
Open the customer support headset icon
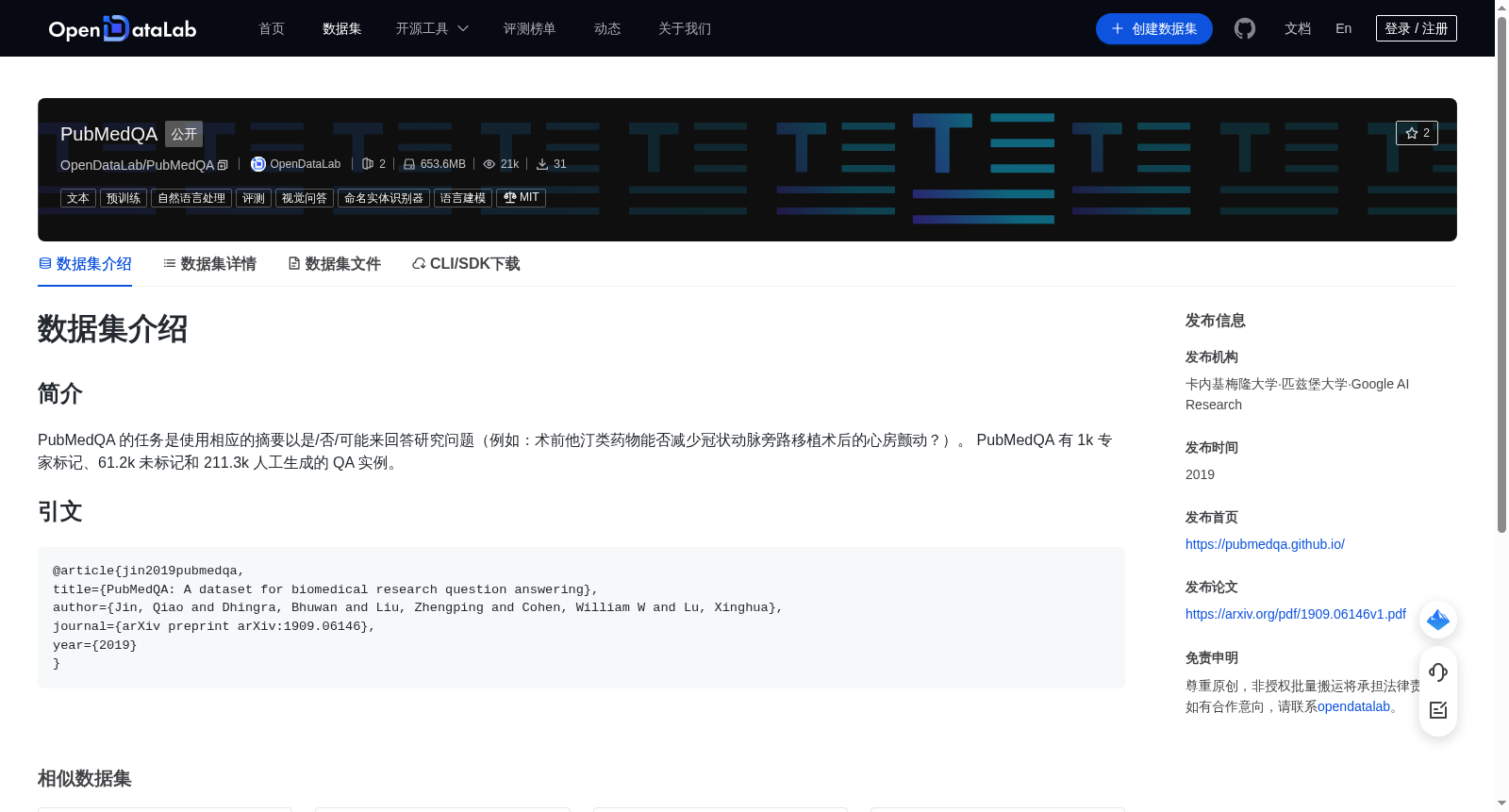[x=1438, y=672]
